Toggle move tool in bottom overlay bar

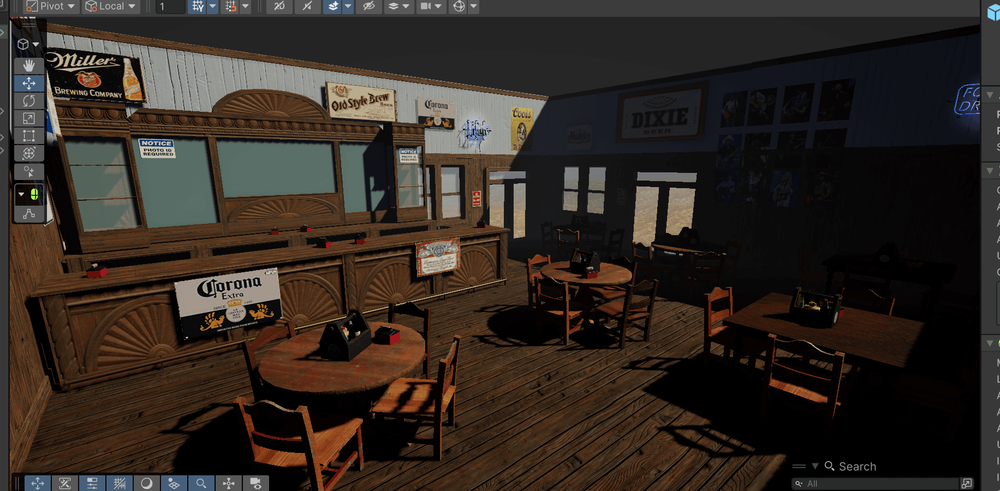pos(38,483)
